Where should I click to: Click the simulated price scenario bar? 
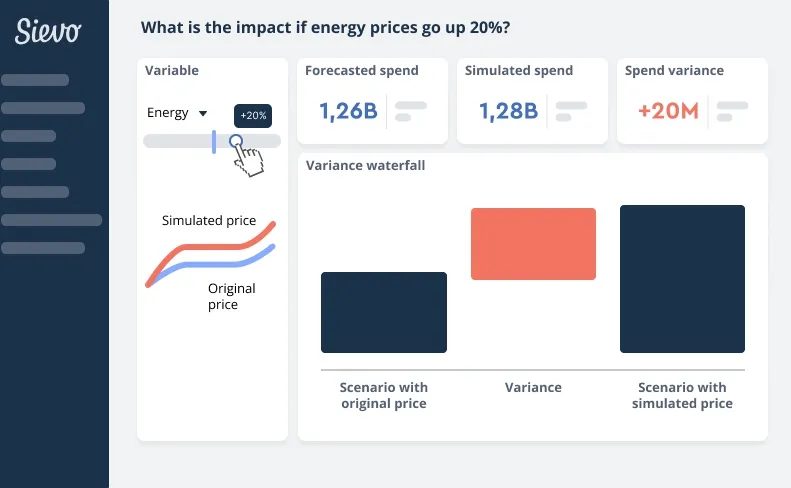pos(682,279)
